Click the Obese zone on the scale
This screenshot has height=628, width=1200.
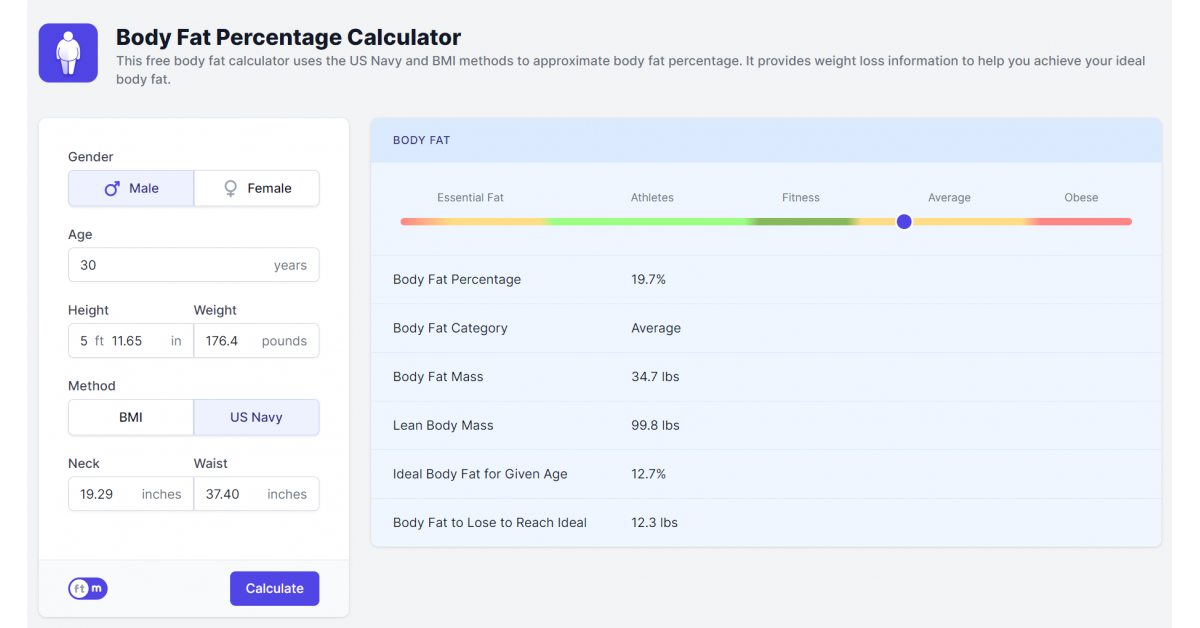(1081, 221)
